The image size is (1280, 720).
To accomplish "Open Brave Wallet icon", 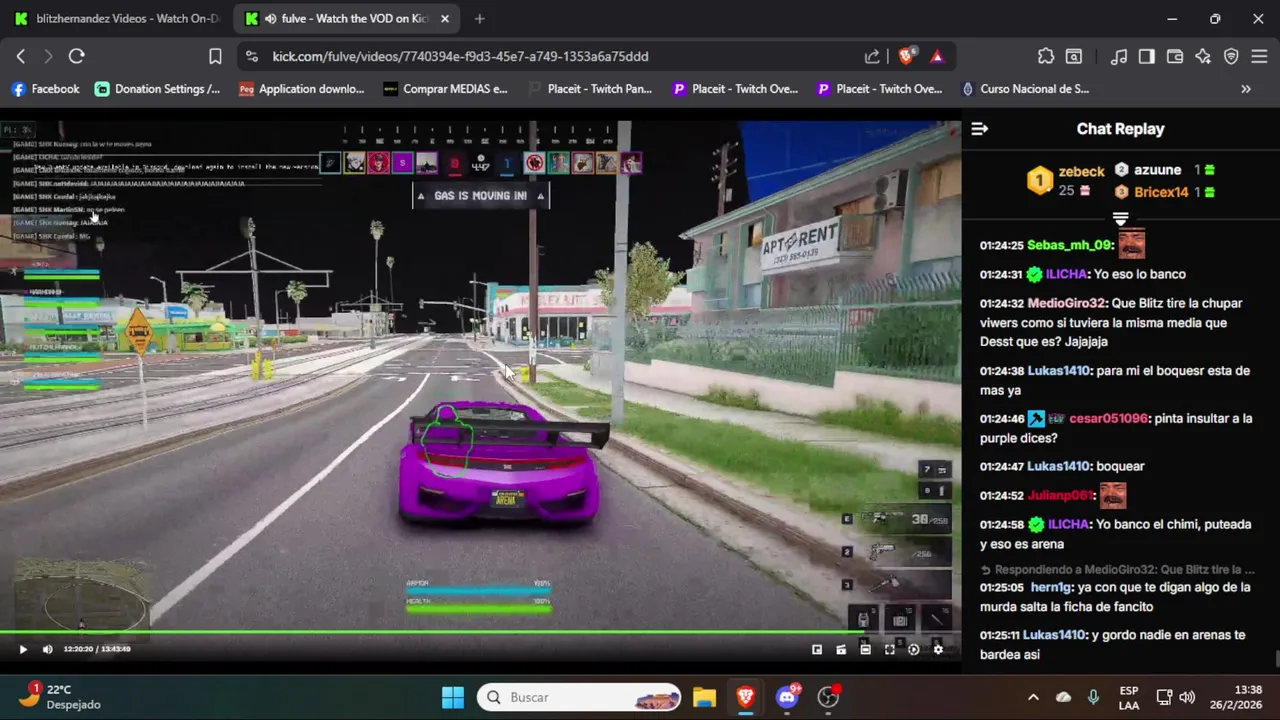I will [x=1175, y=56].
